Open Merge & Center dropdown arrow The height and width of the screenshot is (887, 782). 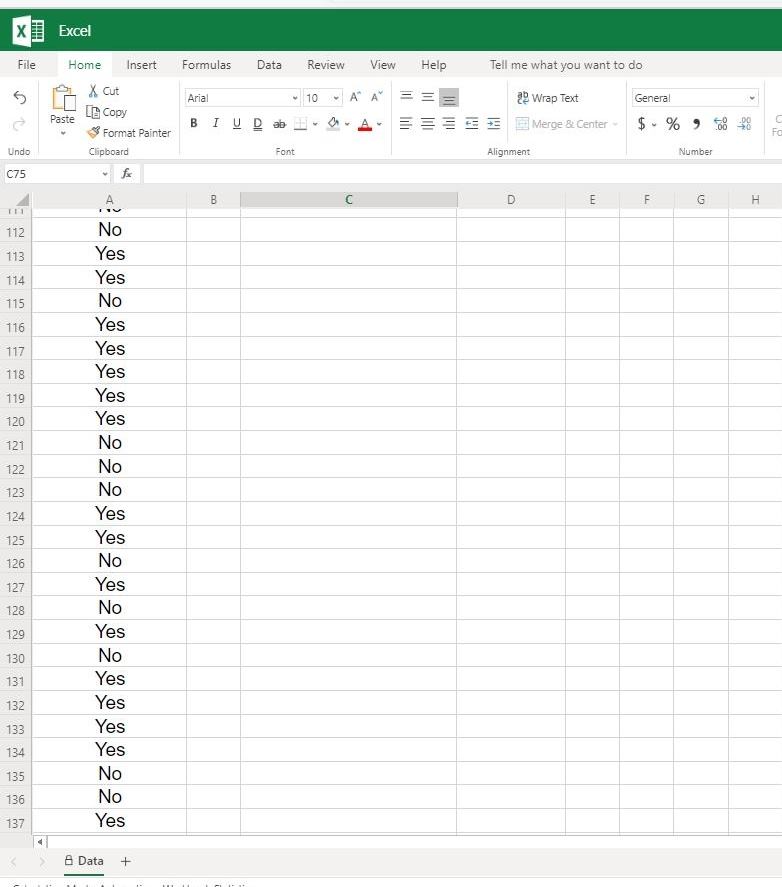pyautogui.click(x=615, y=124)
